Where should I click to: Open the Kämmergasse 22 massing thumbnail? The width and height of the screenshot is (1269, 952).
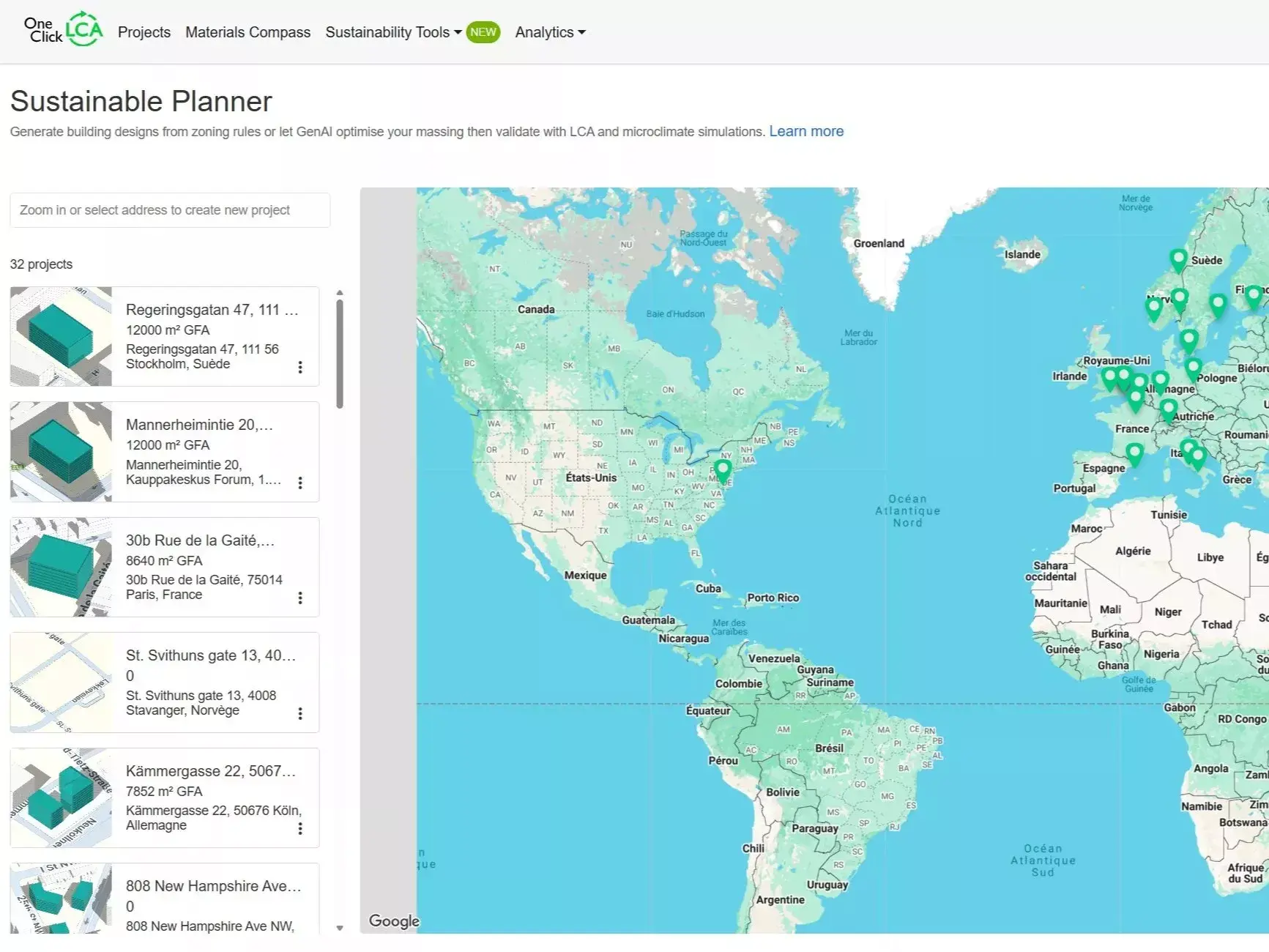click(x=61, y=797)
